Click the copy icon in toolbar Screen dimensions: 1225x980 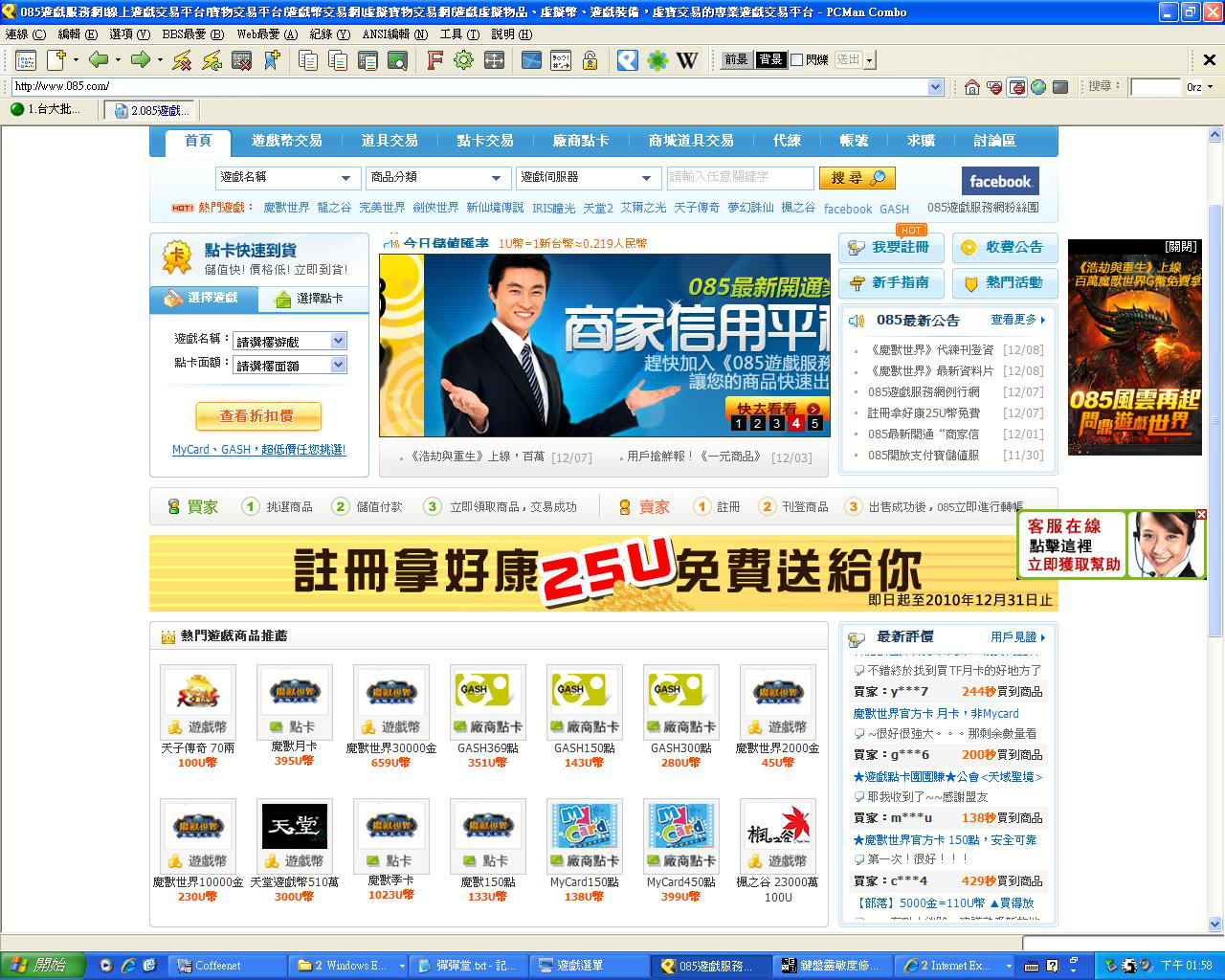click(308, 61)
